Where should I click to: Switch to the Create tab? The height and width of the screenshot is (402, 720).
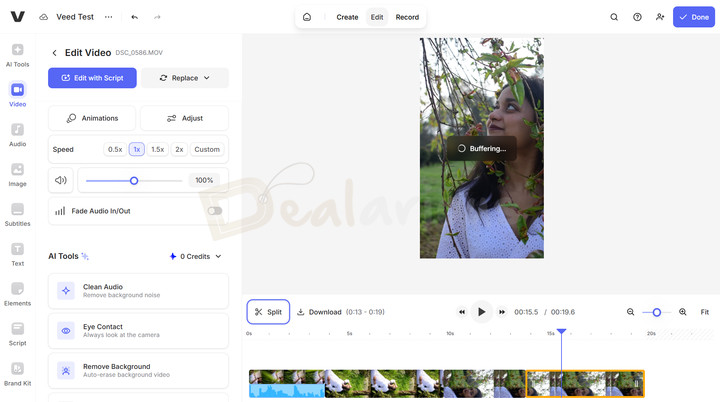coord(347,17)
